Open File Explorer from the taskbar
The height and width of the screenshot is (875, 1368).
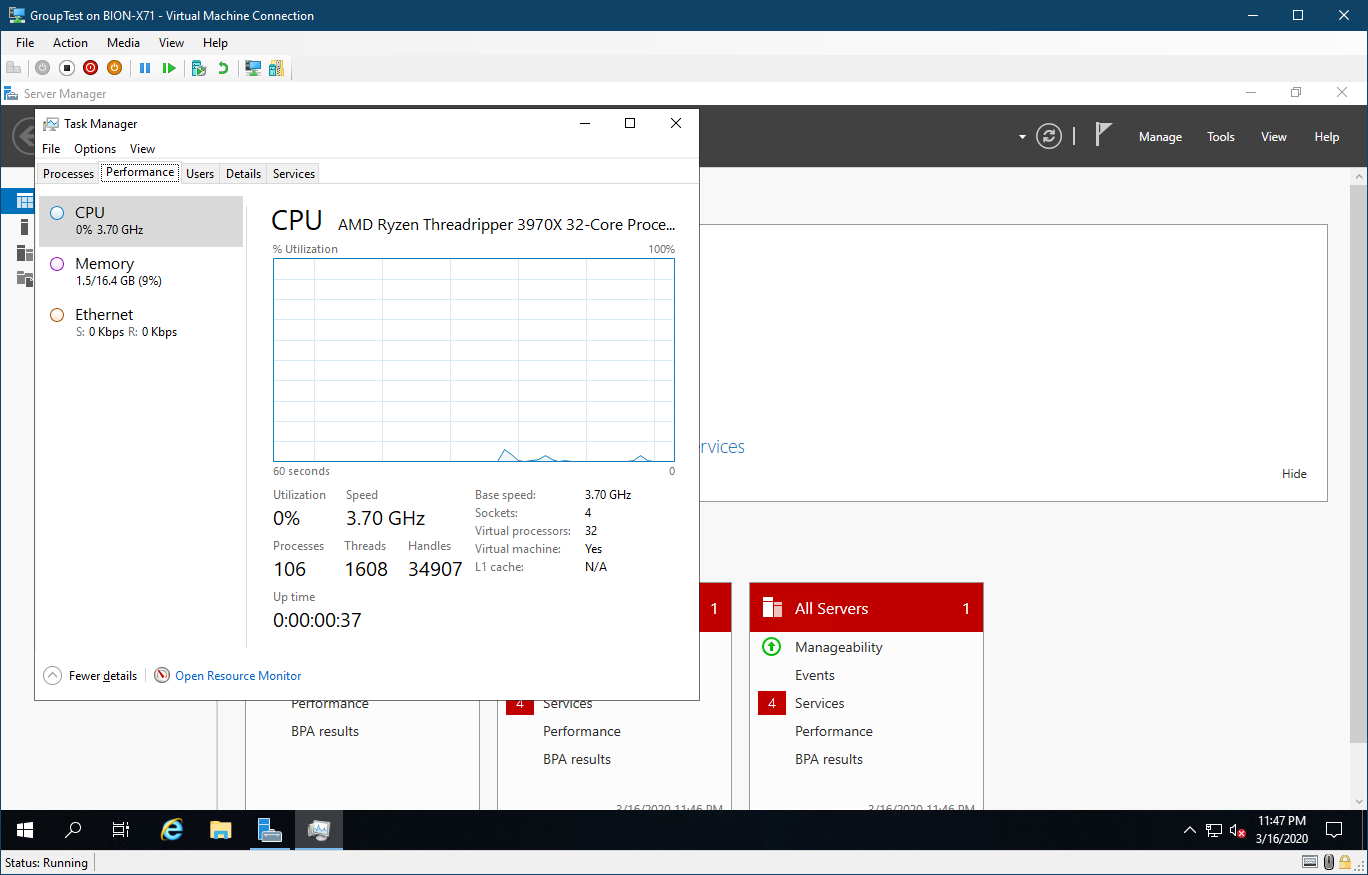tap(221, 830)
